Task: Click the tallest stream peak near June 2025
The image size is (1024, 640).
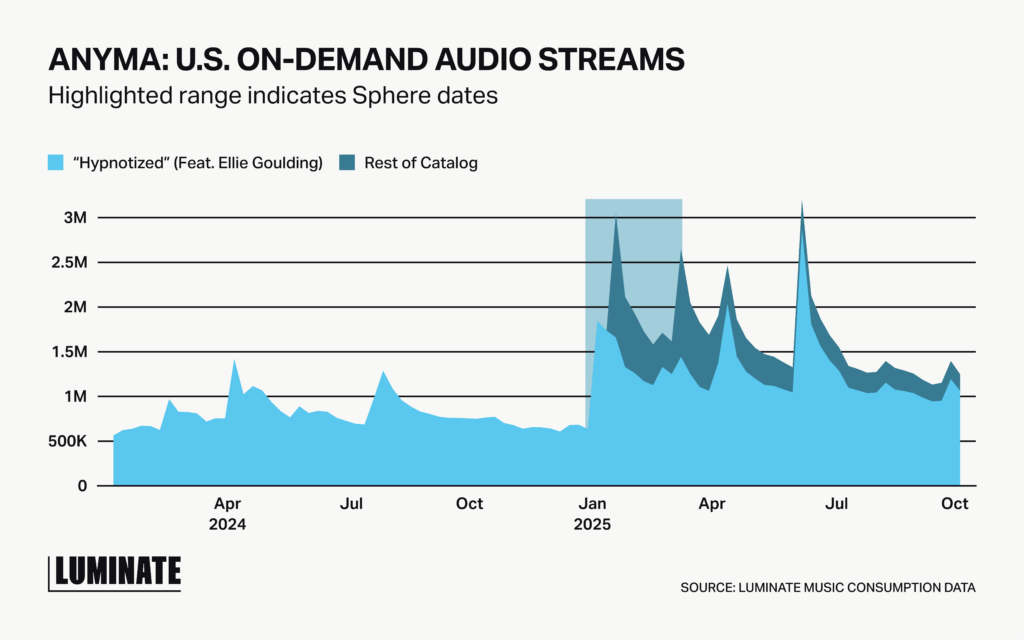Action: pos(802,204)
